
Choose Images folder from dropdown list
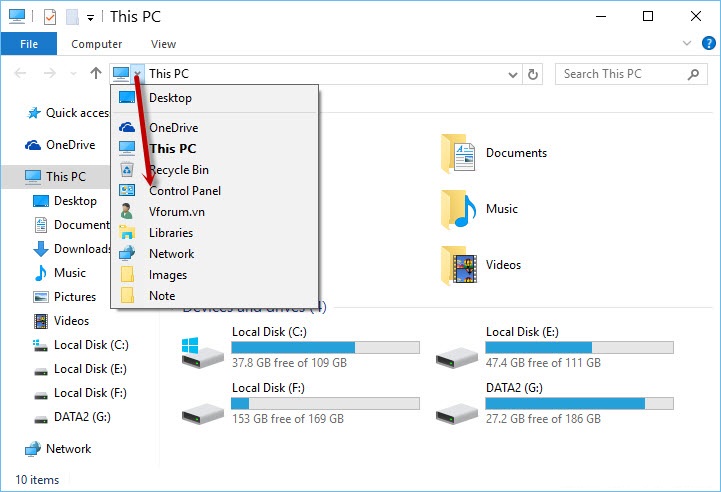[214, 275]
